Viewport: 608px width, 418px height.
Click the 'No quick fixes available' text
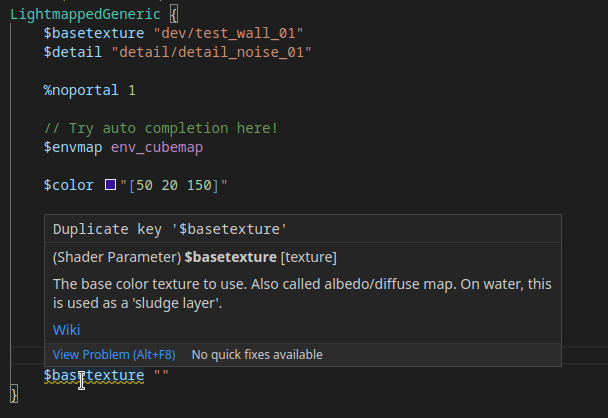point(257,355)
